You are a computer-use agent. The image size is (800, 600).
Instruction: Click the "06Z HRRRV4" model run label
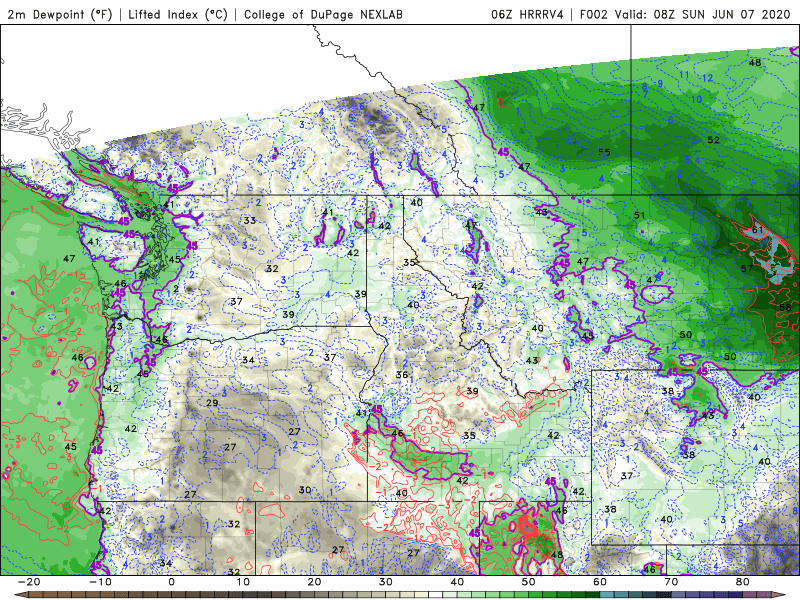pyautogui.click(x=527, y=14)
